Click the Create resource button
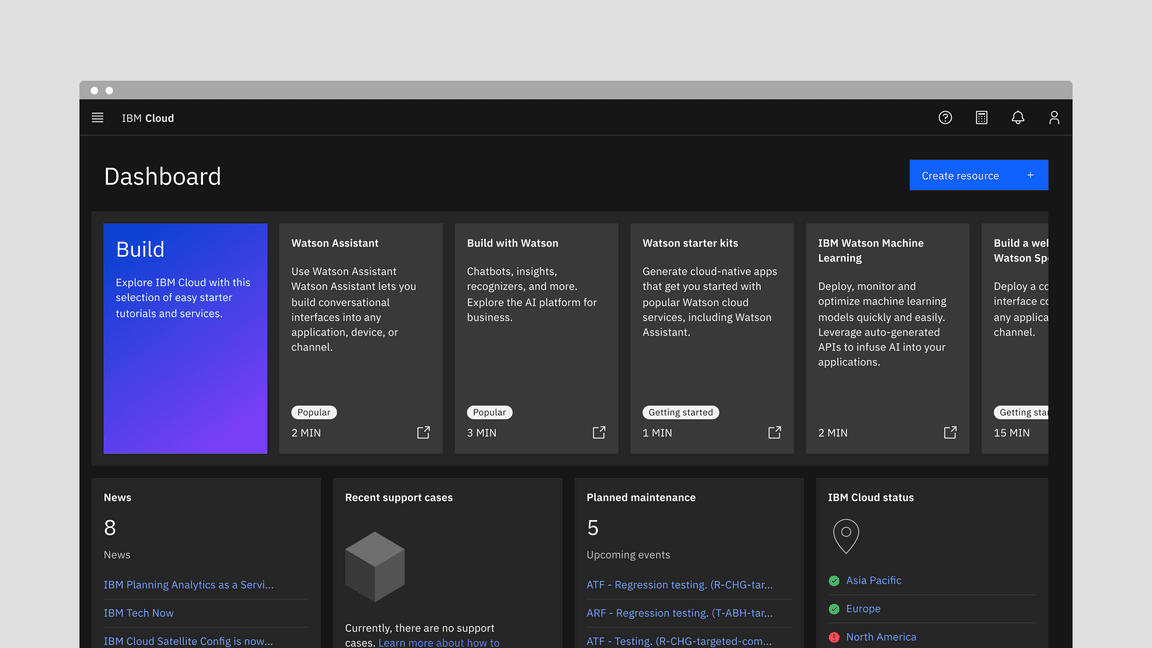 coord(978,175)
